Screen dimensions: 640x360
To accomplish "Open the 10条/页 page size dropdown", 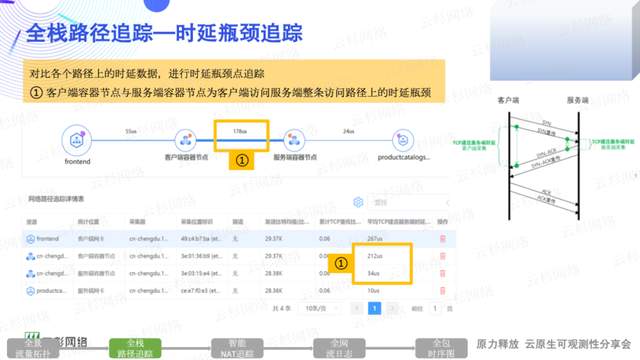I will pyautogui.click(x=322, y=308).
